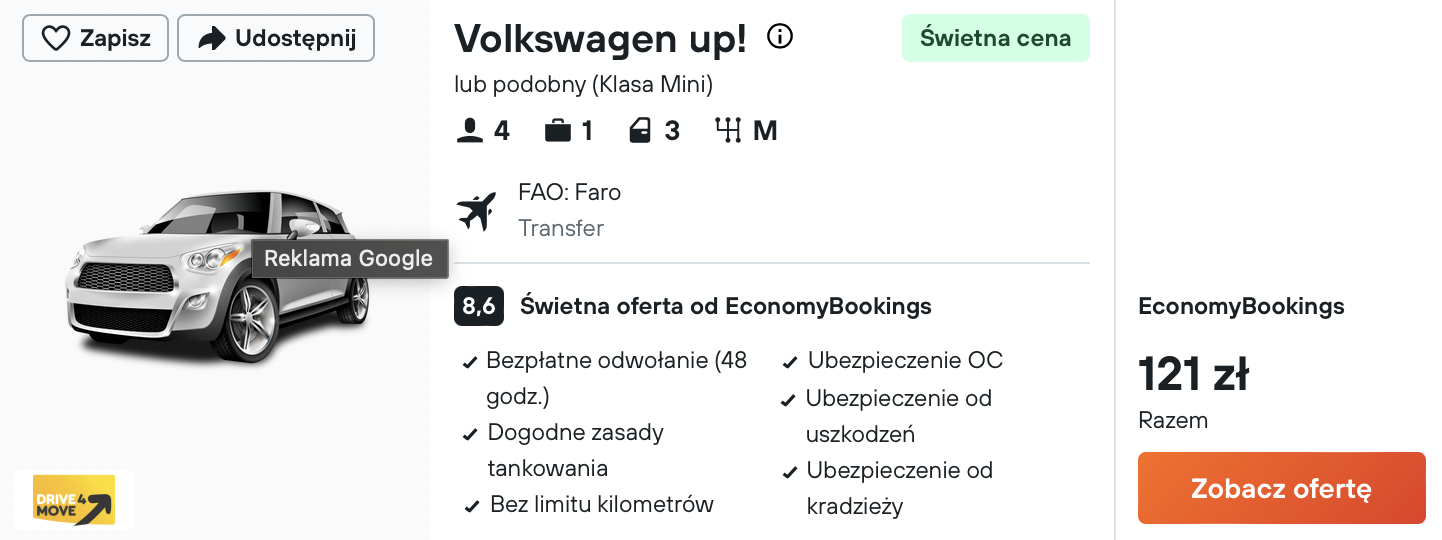
Task: Click the 121 zł total price
Action: click(1194, 375)
